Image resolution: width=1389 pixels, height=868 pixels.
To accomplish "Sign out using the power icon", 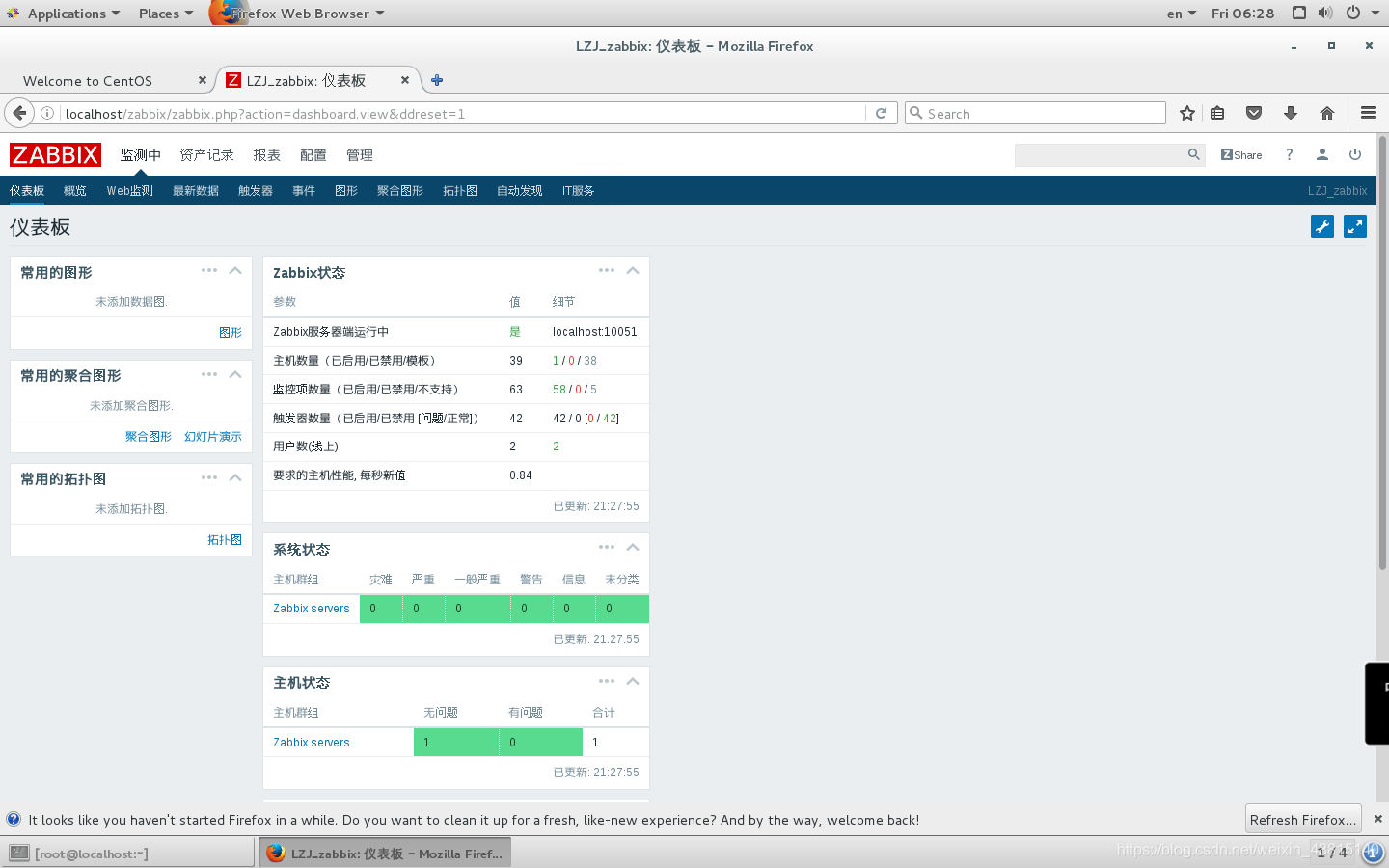I will pos(1355,154).
